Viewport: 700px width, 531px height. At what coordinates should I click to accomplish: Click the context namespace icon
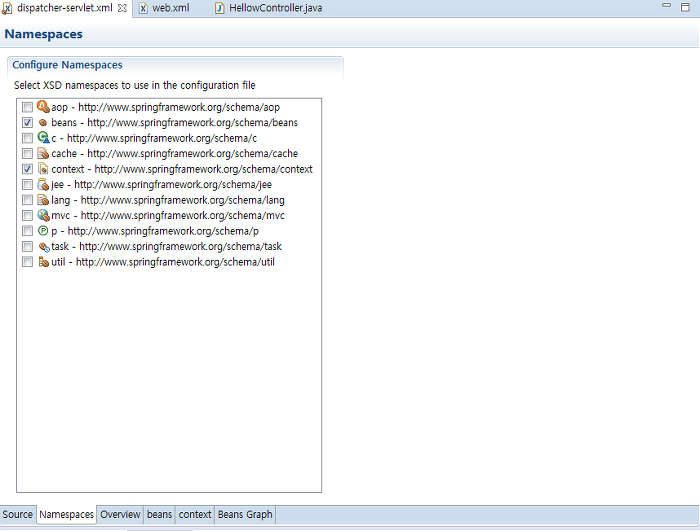[x=43, y=169]
